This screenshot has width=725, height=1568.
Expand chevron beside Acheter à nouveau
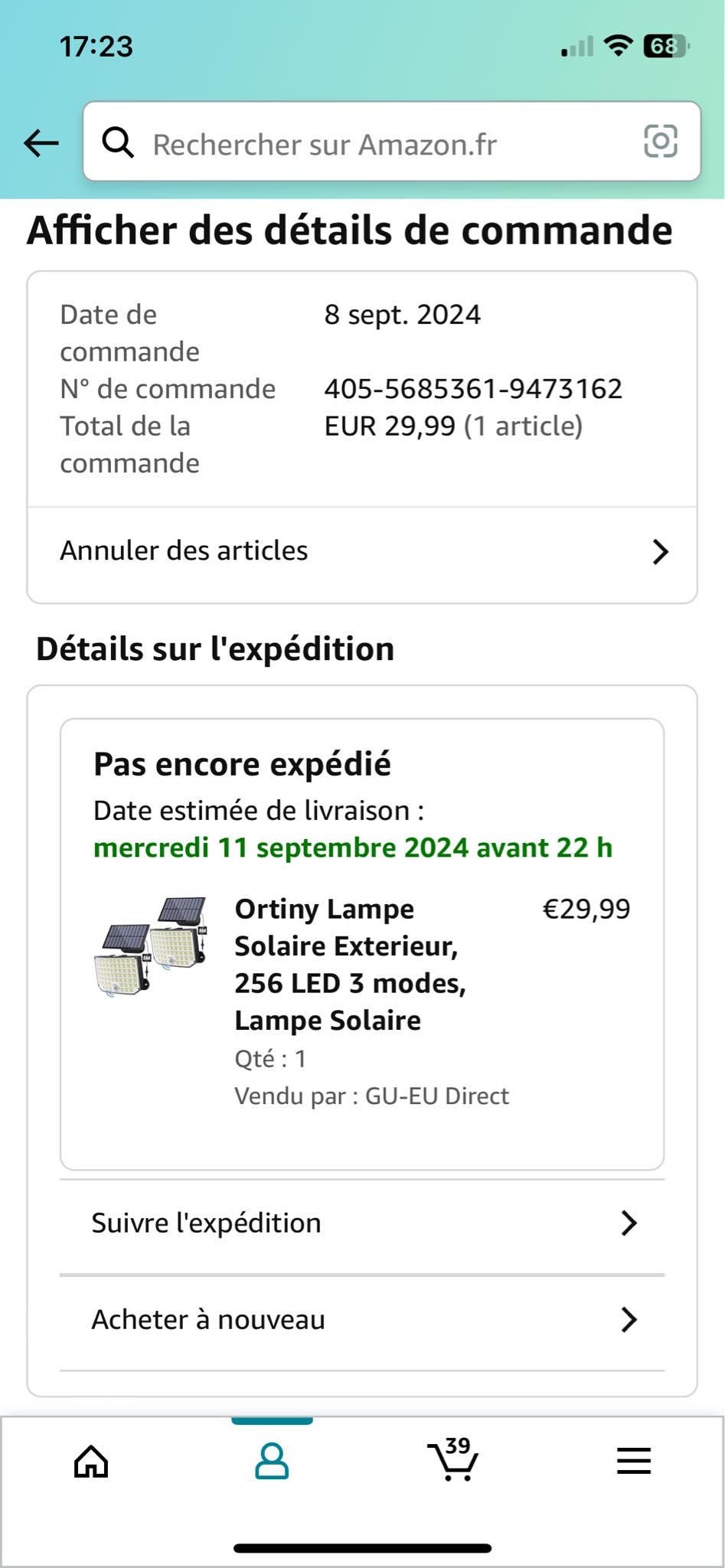pos(629,1320)
